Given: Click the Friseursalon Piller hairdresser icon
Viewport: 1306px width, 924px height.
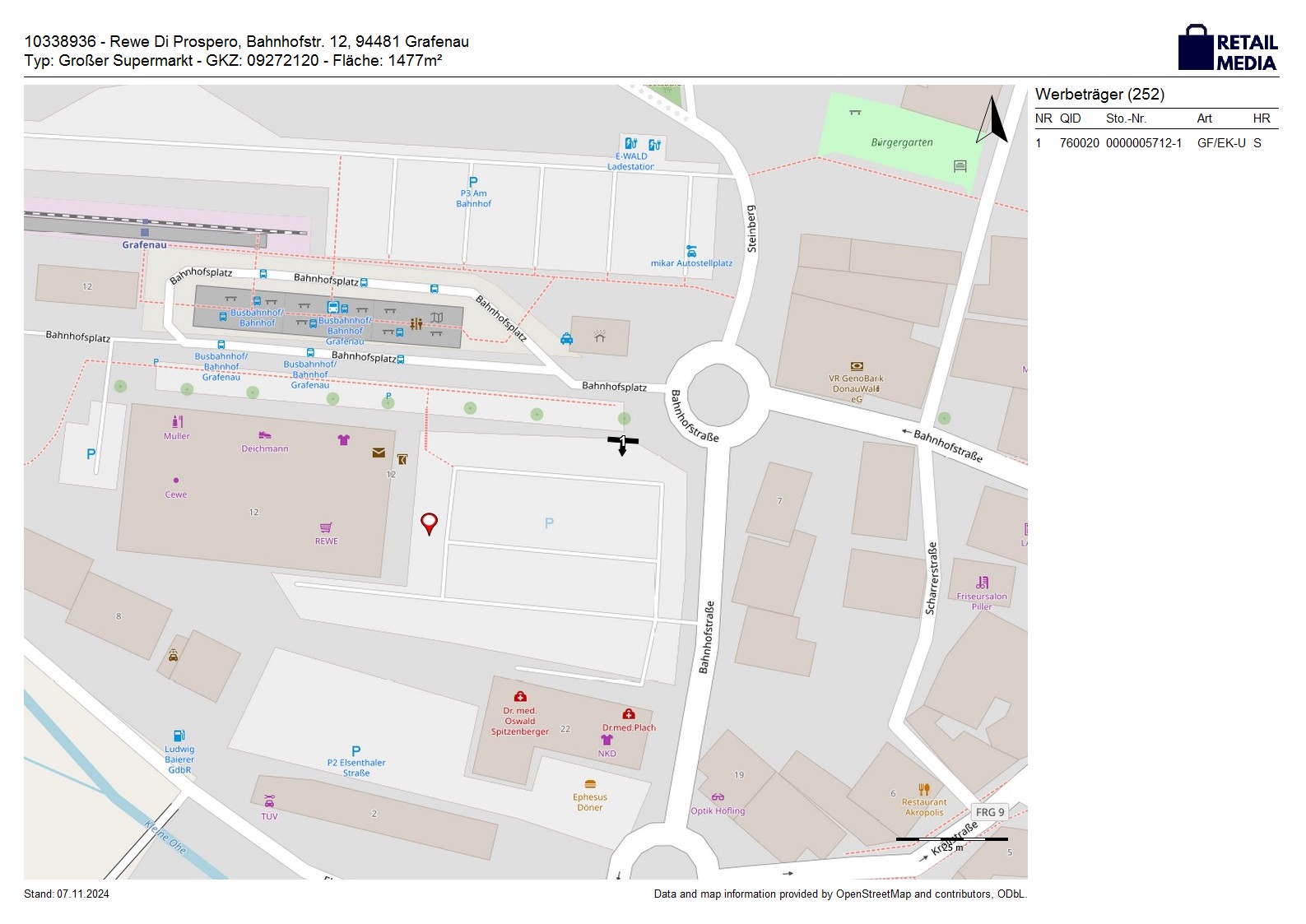Looking at the screenshot, I should [982, 583].
